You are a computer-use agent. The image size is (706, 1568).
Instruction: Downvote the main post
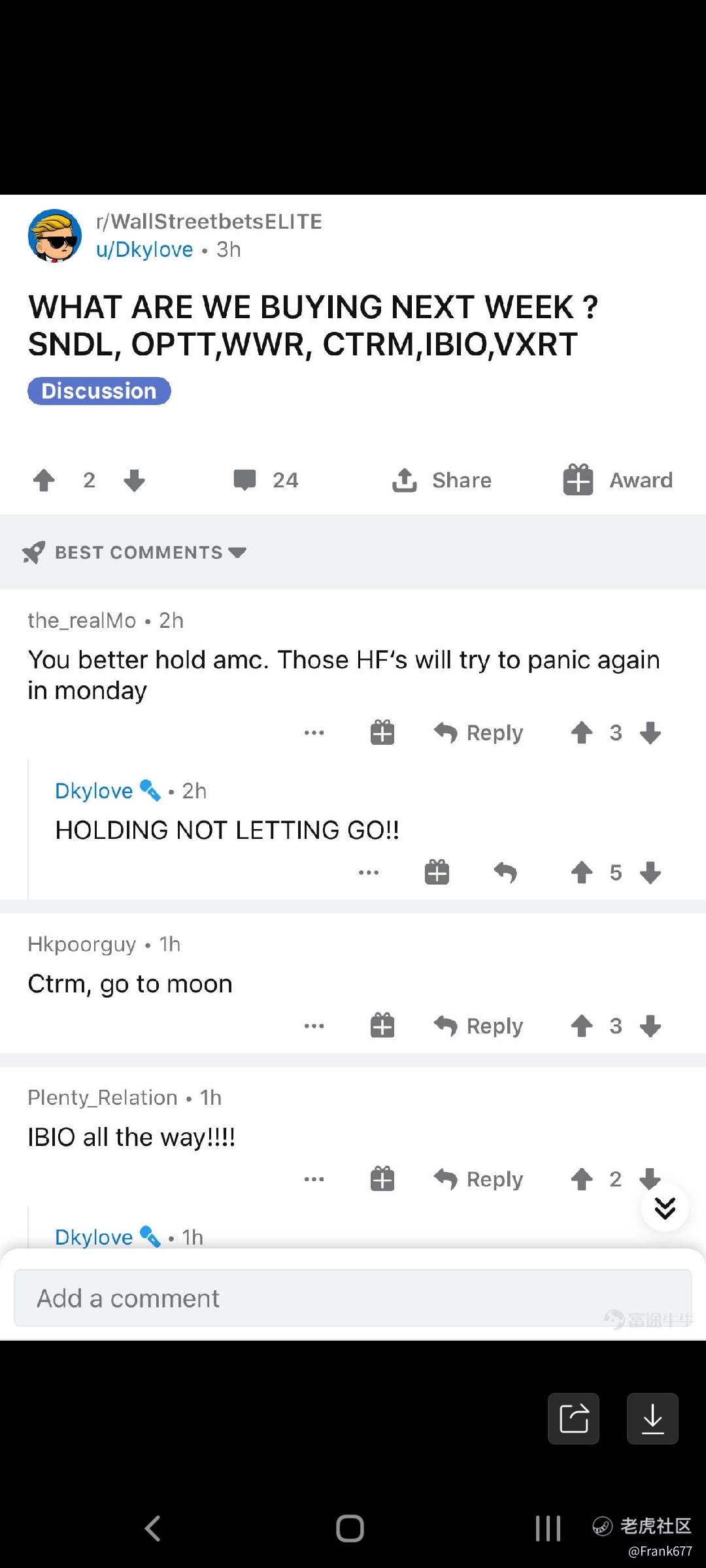134,480
